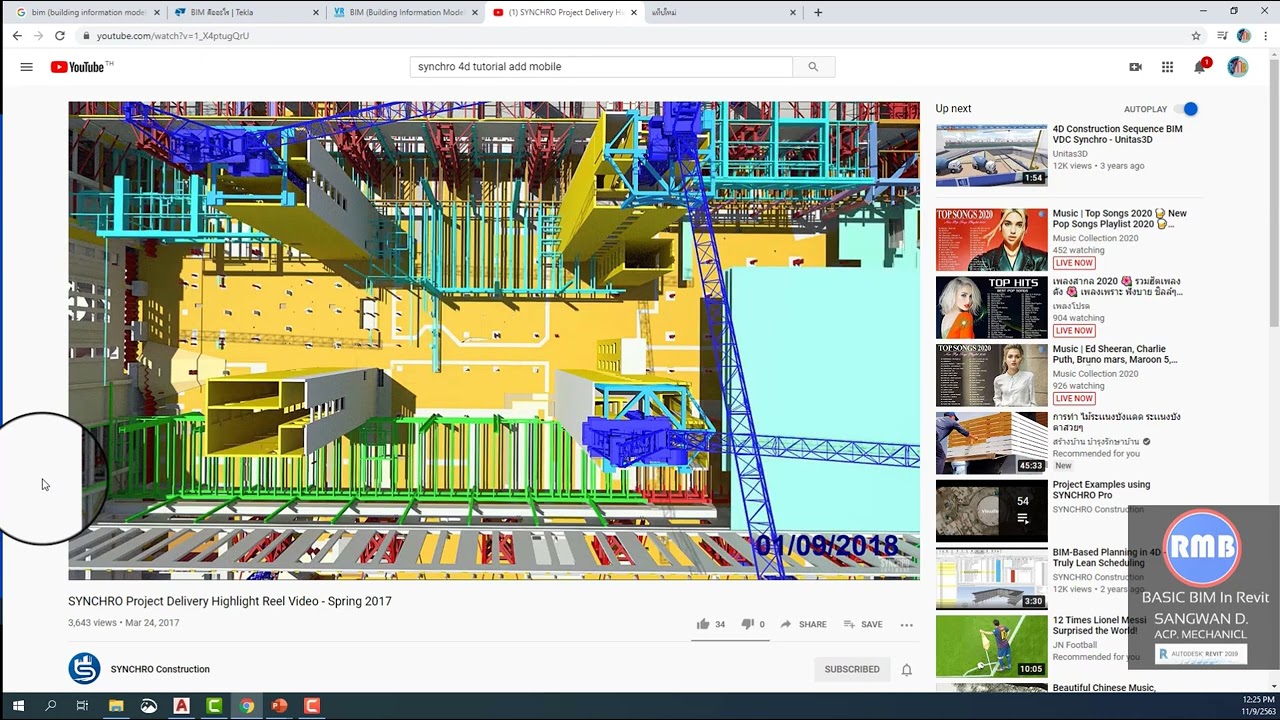
Task: Open the 12 Times Lionel Messi thumbnail
Action: (x=991, y=647)
